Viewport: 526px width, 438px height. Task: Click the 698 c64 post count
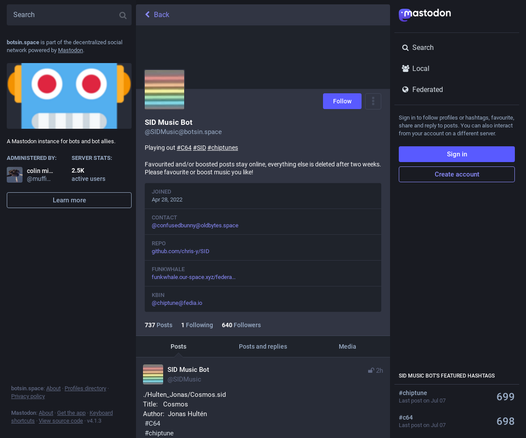(506, 421)
